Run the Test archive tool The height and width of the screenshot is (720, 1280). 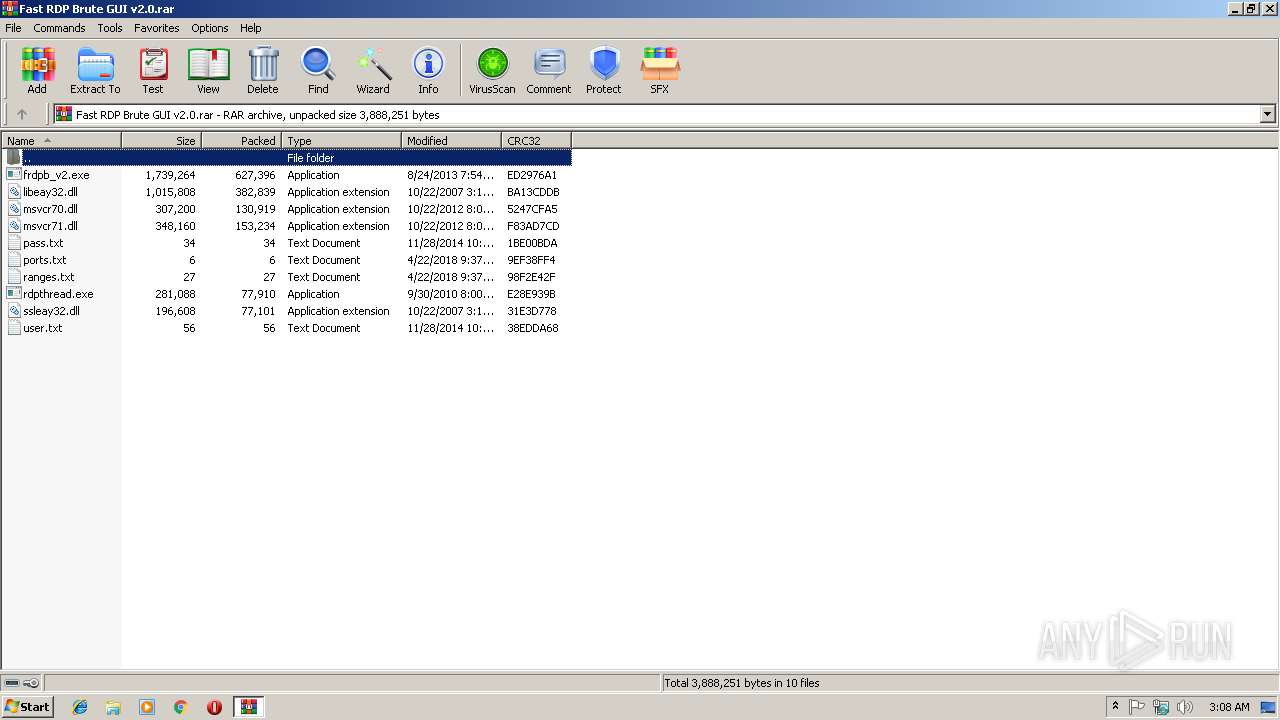pyautogui.click(x=153, y=70)
